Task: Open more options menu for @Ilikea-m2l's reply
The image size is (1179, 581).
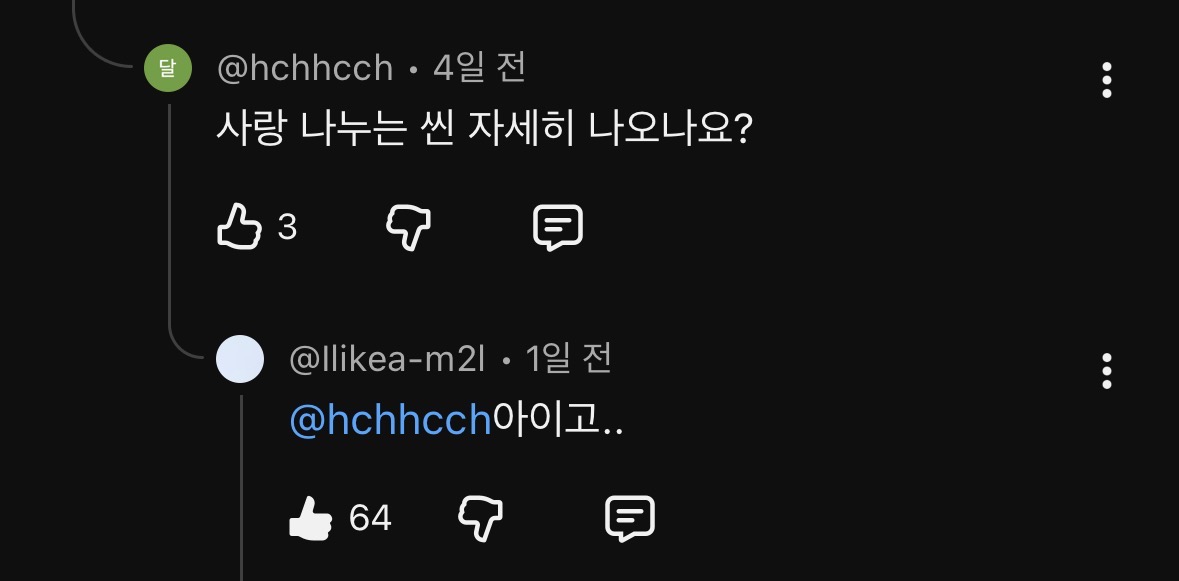Action: 1106,370
